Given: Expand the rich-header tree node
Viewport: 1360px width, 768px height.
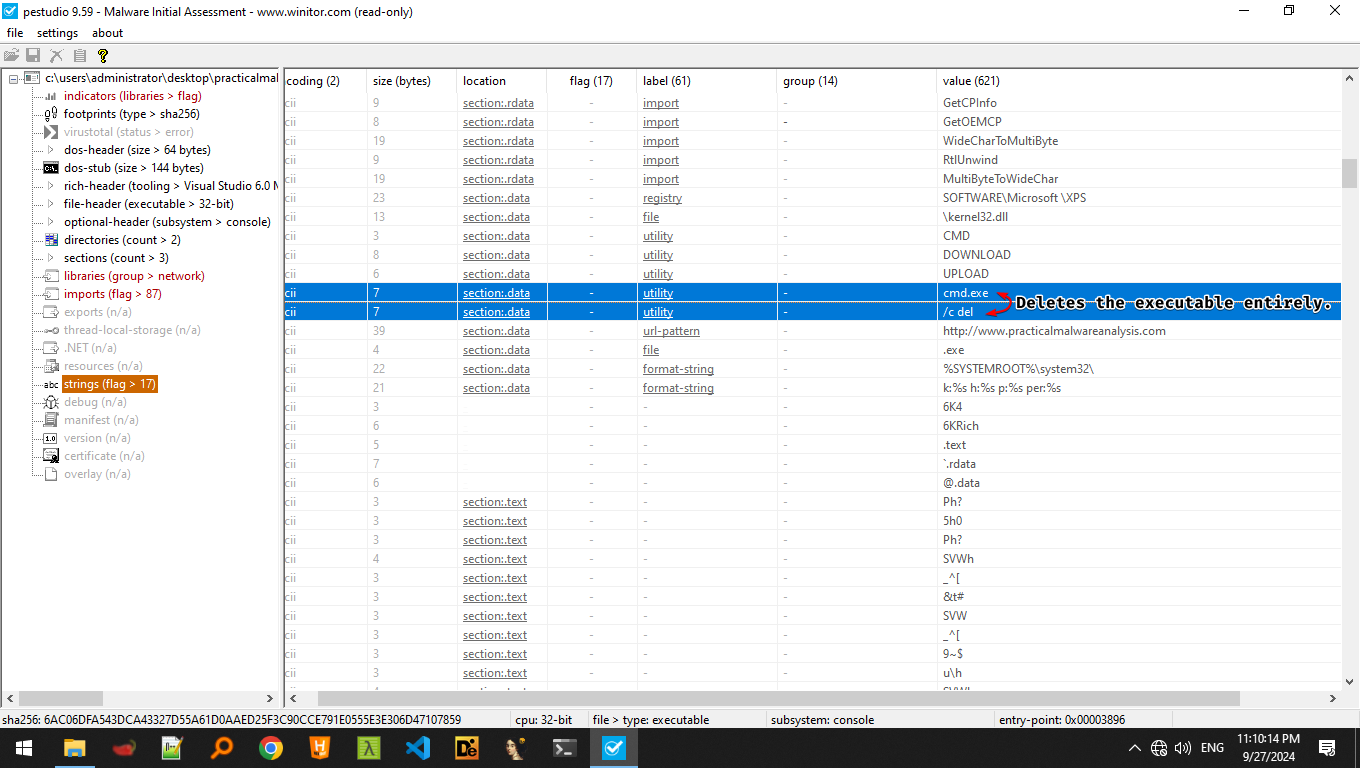Looking at the screenshot, I should (50, 186).
